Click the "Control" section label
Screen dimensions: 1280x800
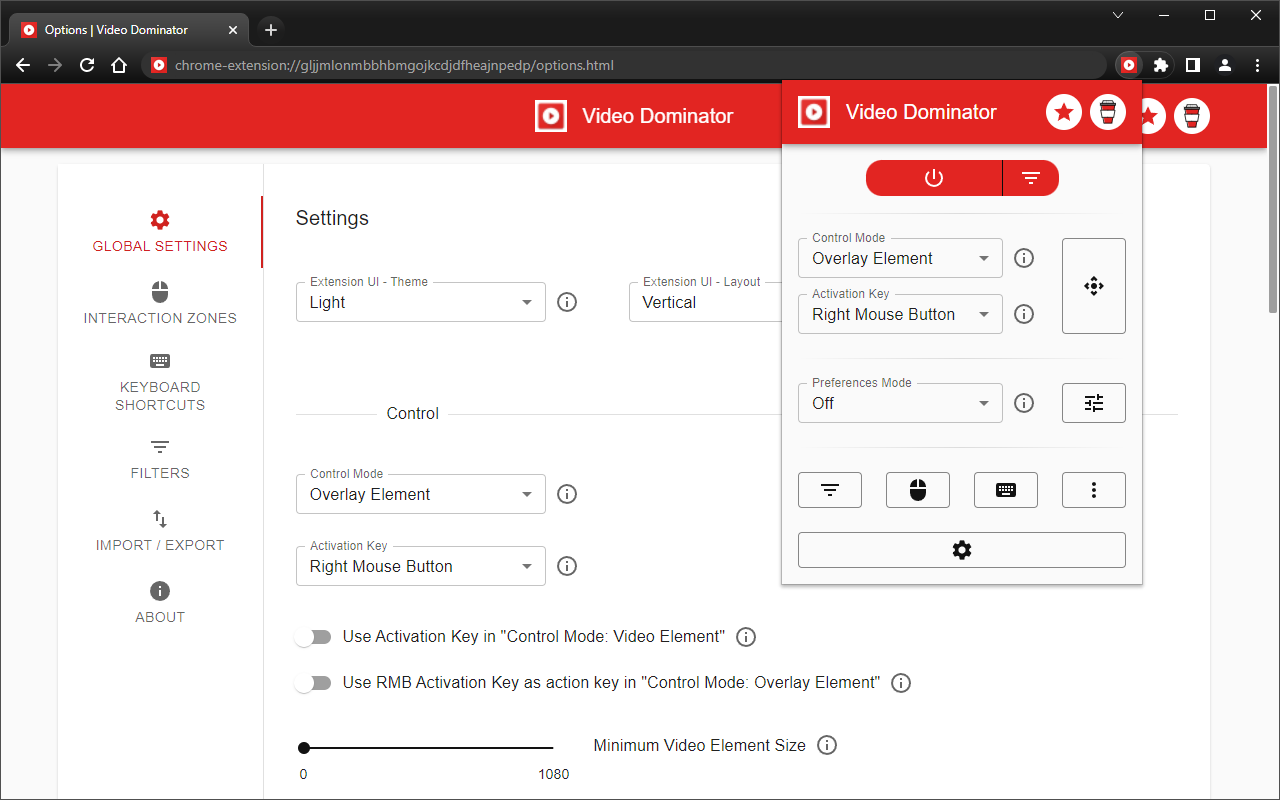(413, 413)
